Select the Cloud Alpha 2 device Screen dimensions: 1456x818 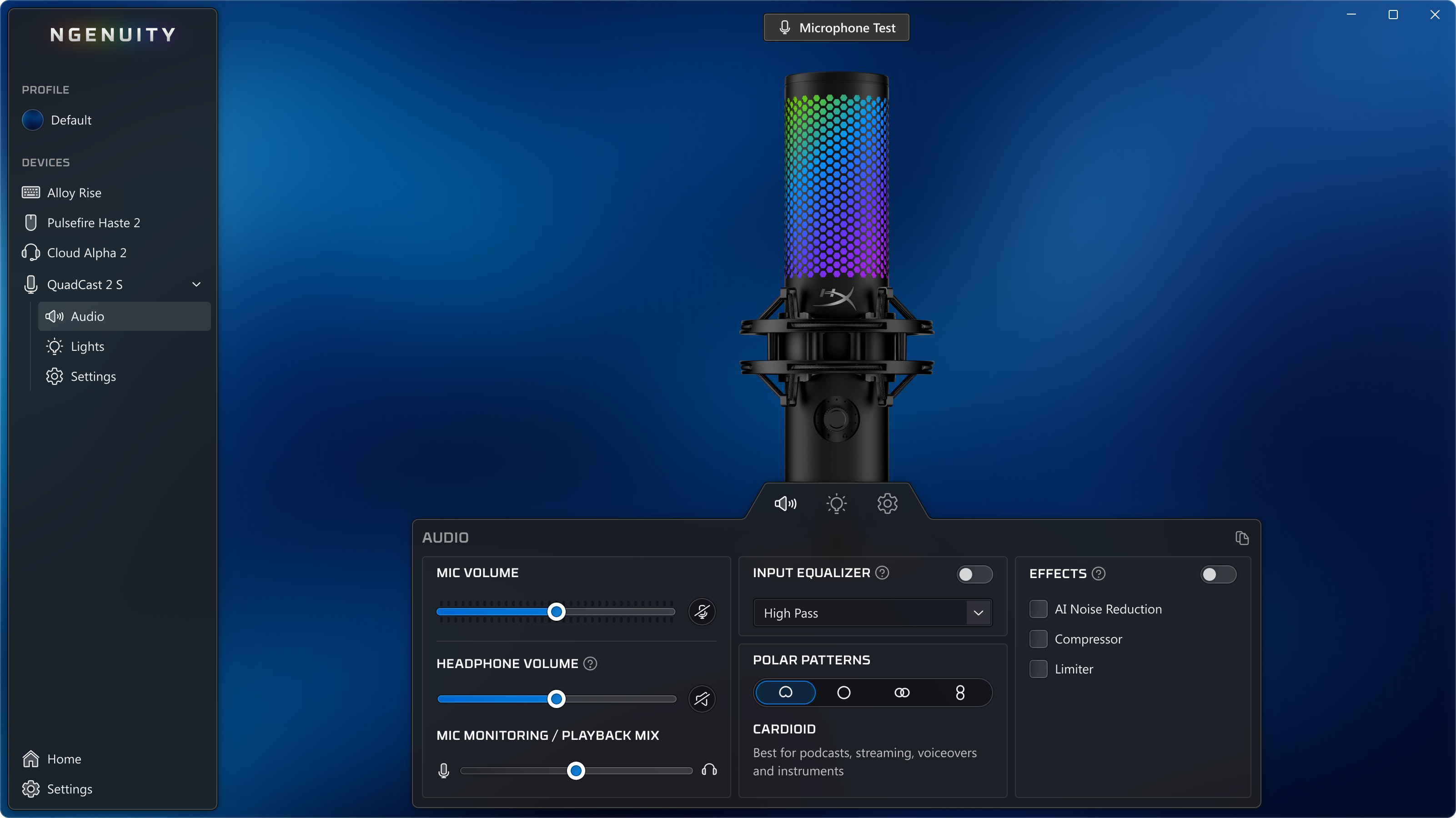coord(86,253)
